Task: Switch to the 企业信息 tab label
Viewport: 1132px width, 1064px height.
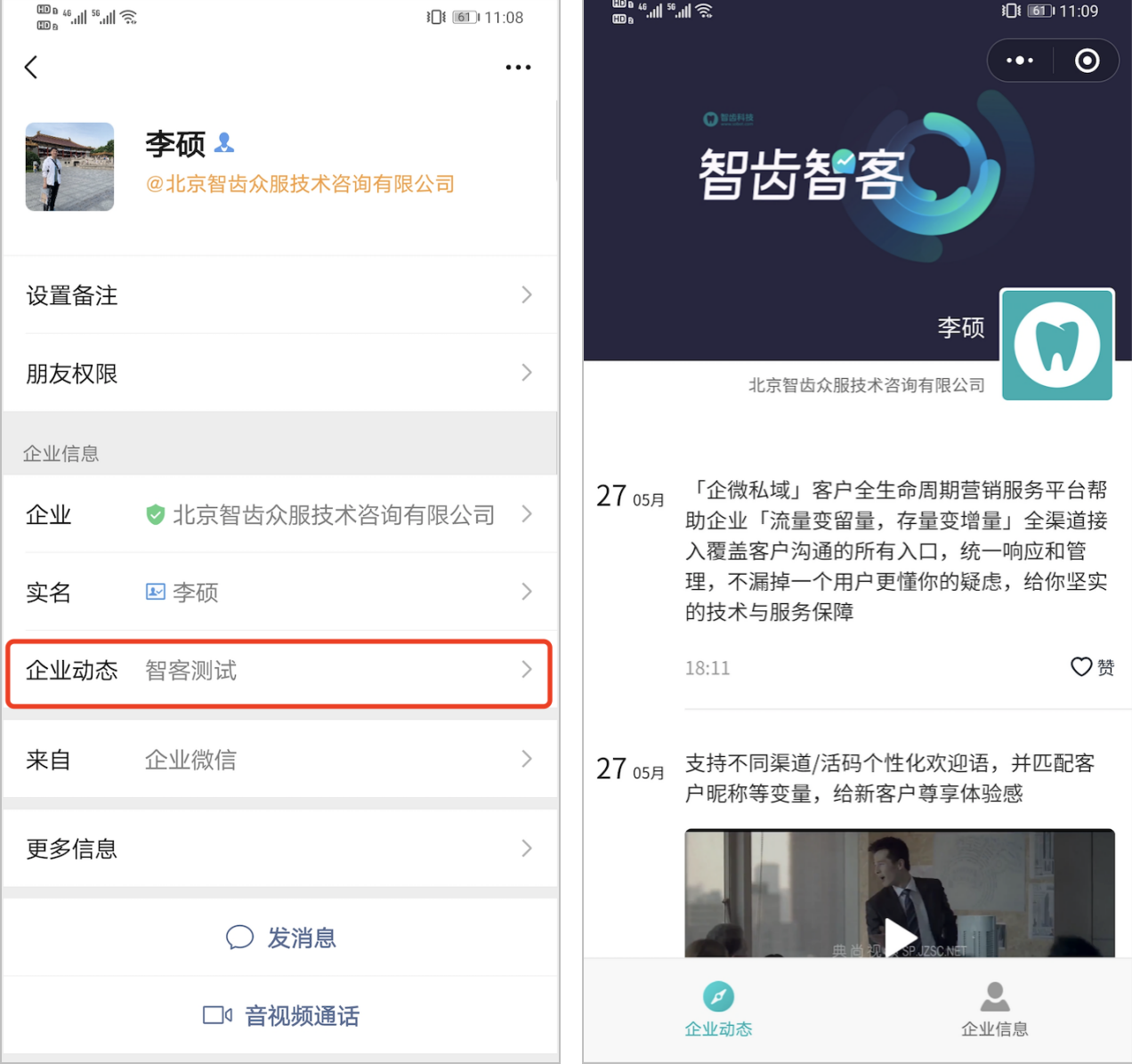Action: click(995, 1029)
